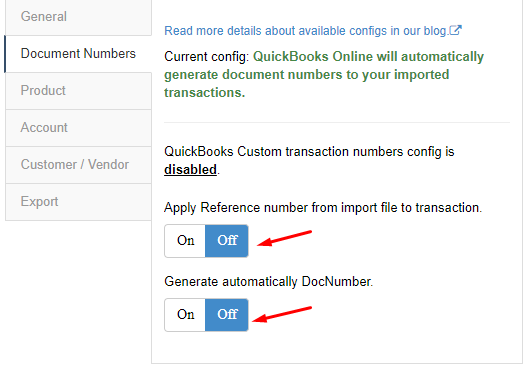
Task: Enable Generate automatically DocNumber with On
Action: (185, 315)
